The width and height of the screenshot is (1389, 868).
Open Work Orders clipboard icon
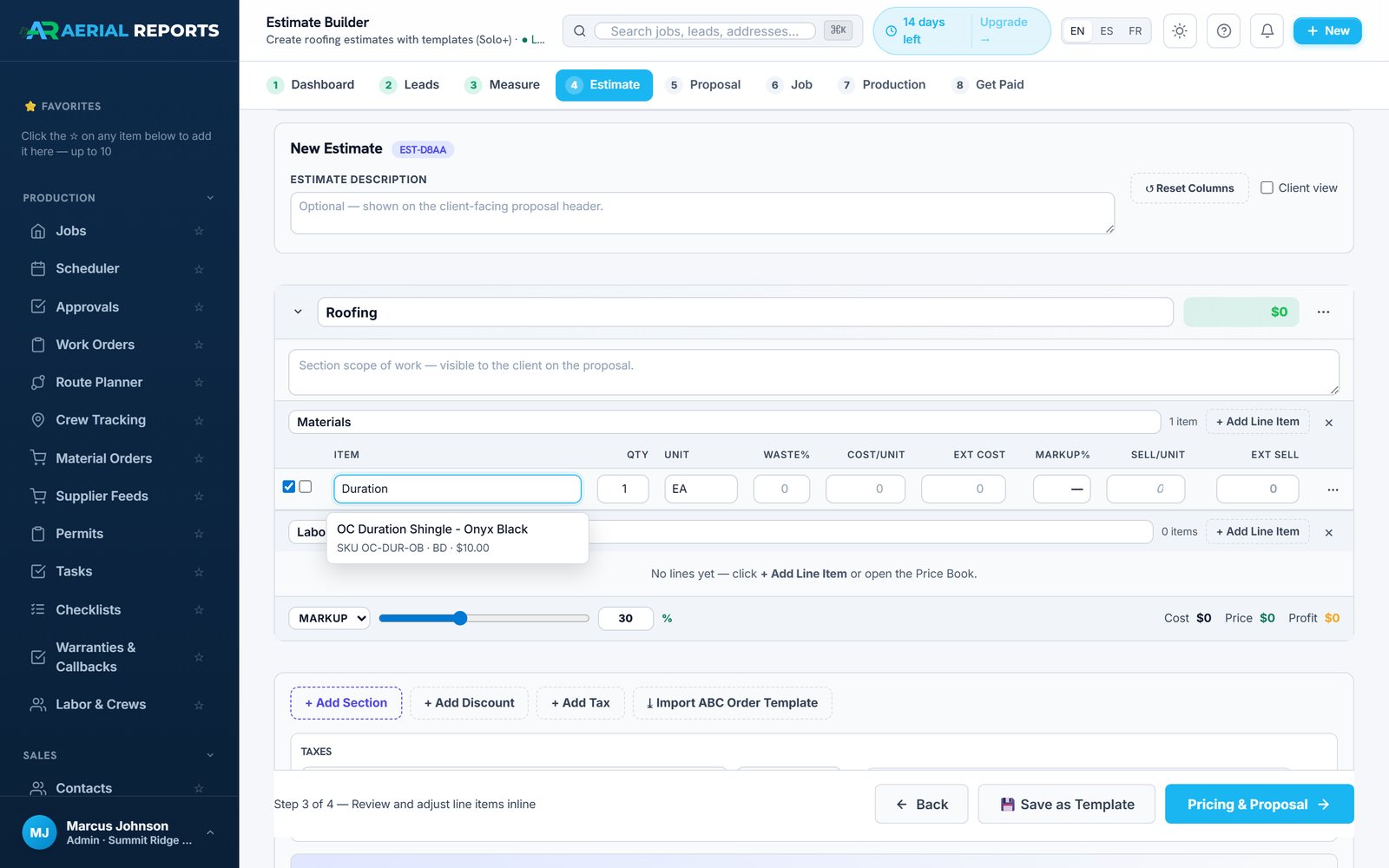(38, 345)
